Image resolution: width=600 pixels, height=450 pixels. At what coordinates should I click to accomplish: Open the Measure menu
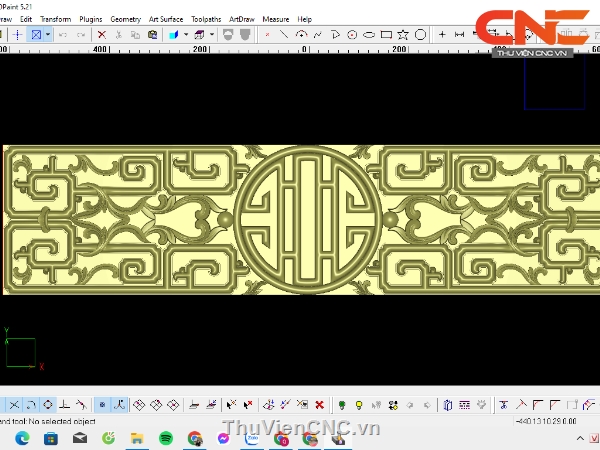(276, 19)
